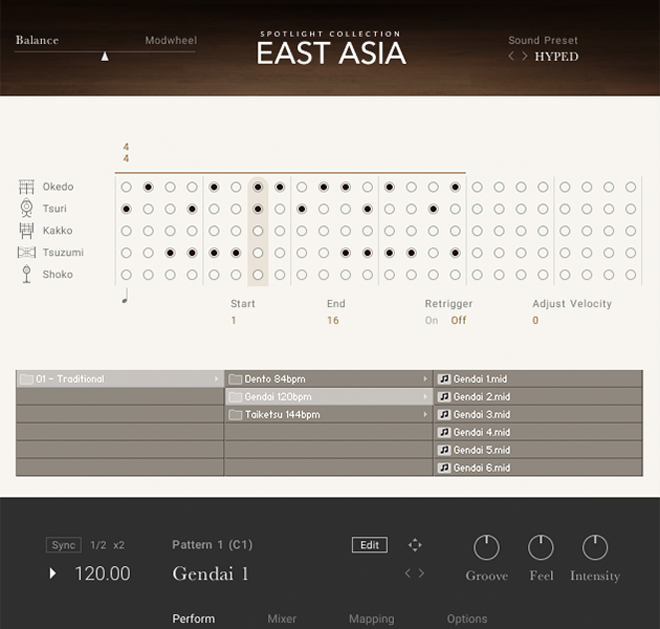Viewport: 660px width, 629px height.
Task: Enable Kakko step 1
Action: pyautogui.click(x=126, y=231)
